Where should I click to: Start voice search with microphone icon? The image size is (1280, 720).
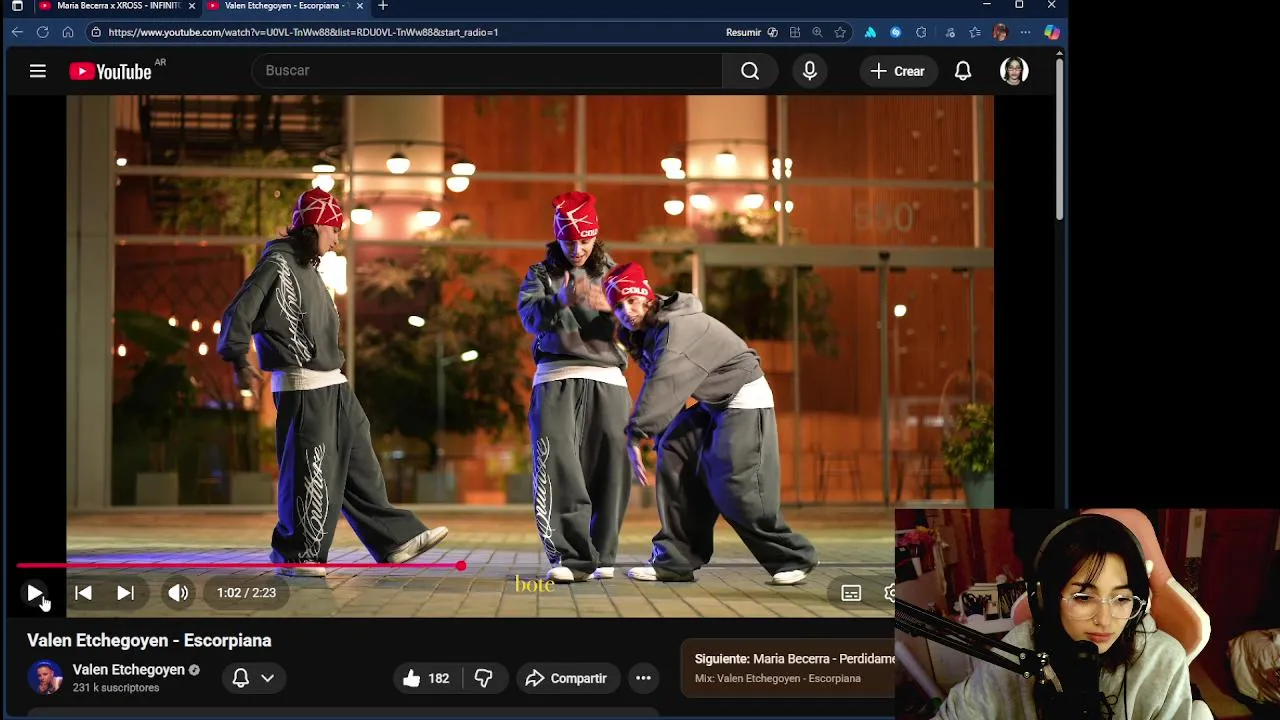click(810, 71)
